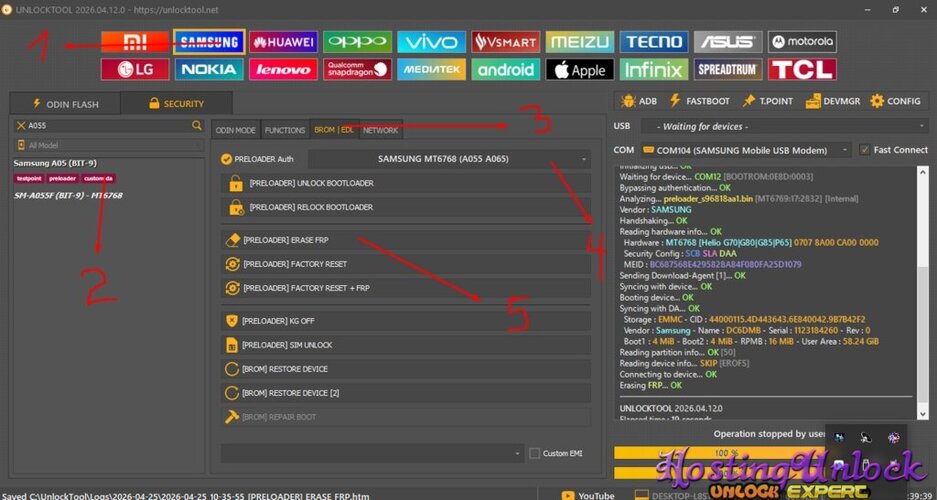
Task: Open the BROM | EDL tab
Action: (x=334, y=130)
